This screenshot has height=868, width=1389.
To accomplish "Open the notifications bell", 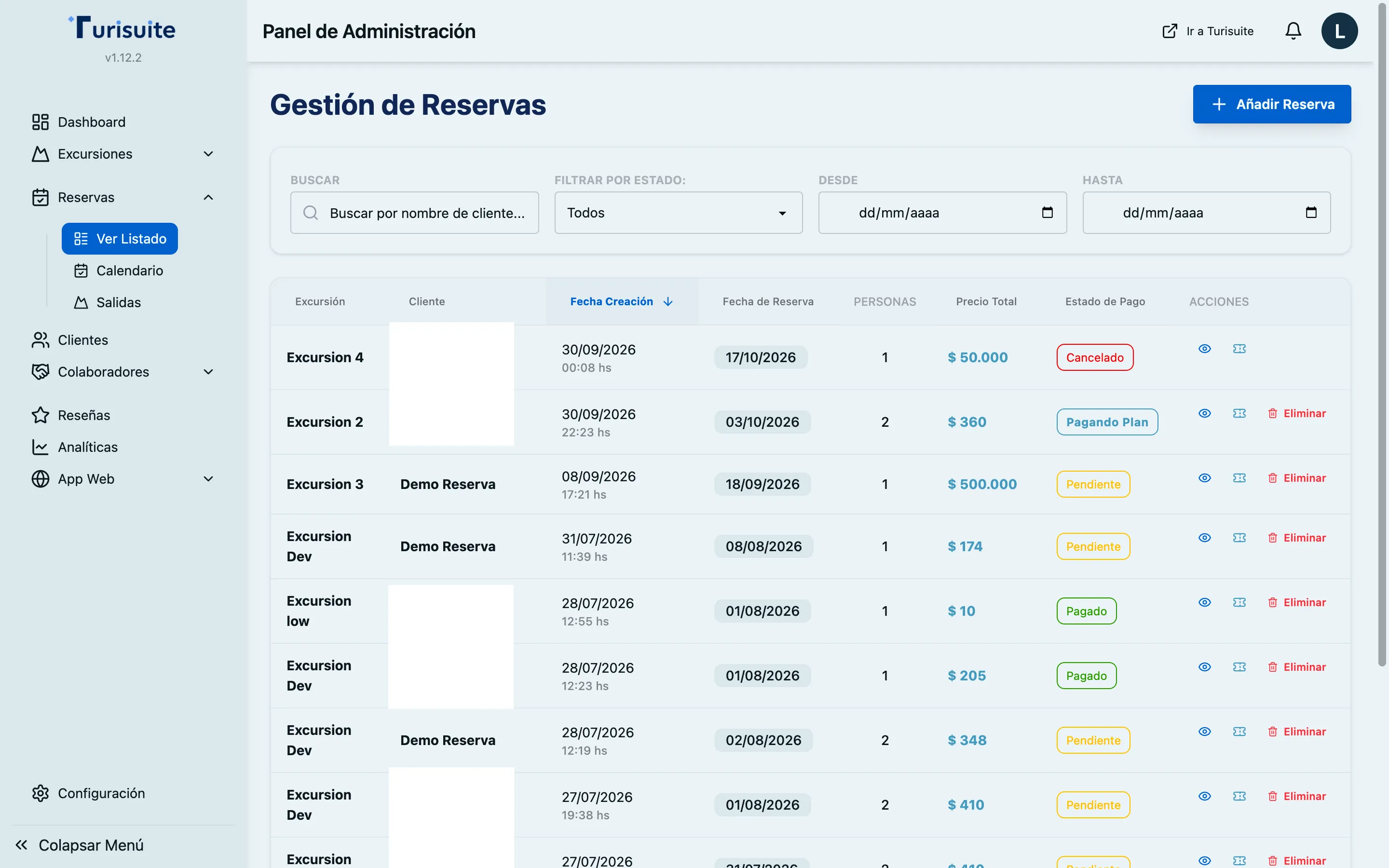I will [x=1293, y=30].
